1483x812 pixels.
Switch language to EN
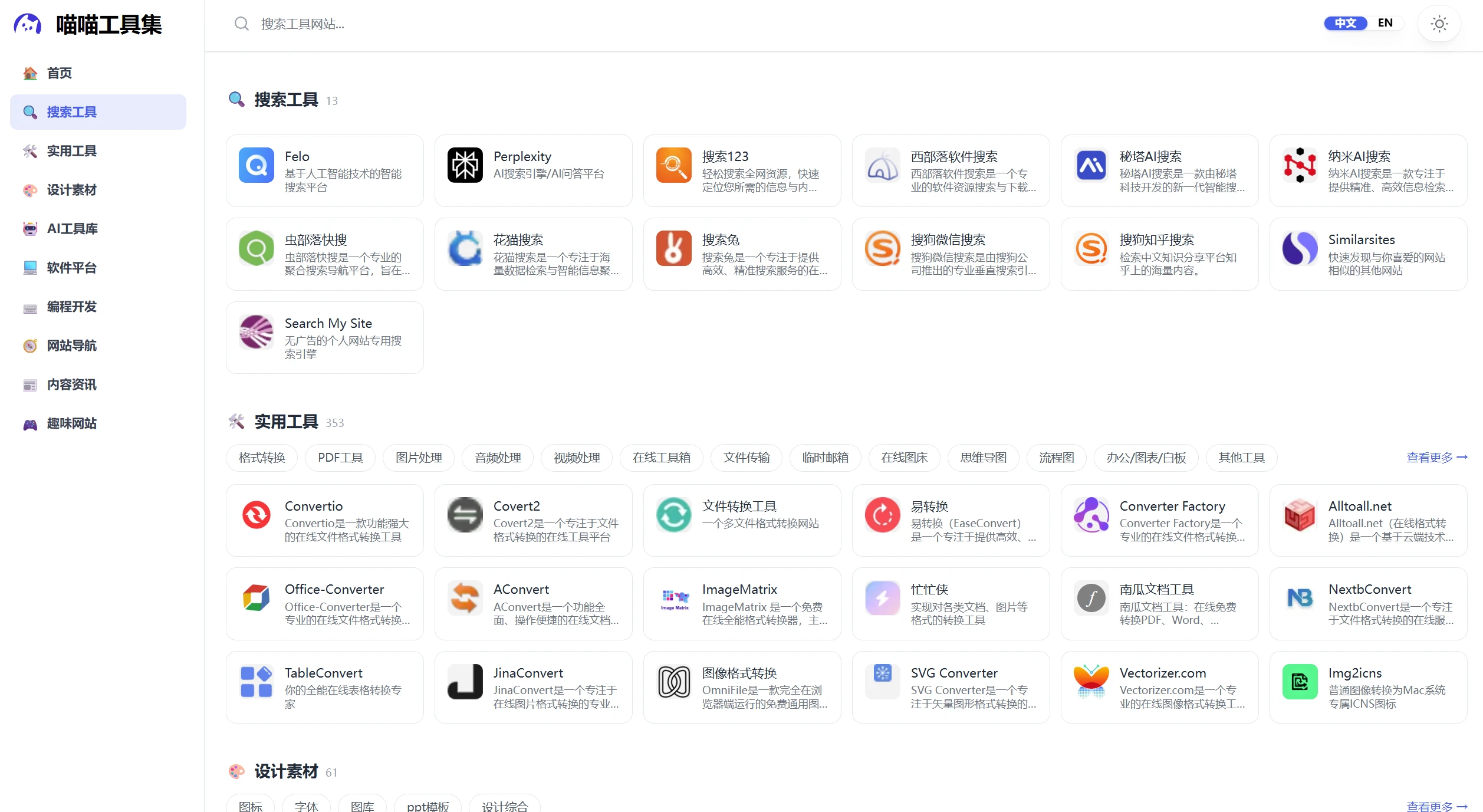(1385, 23)
